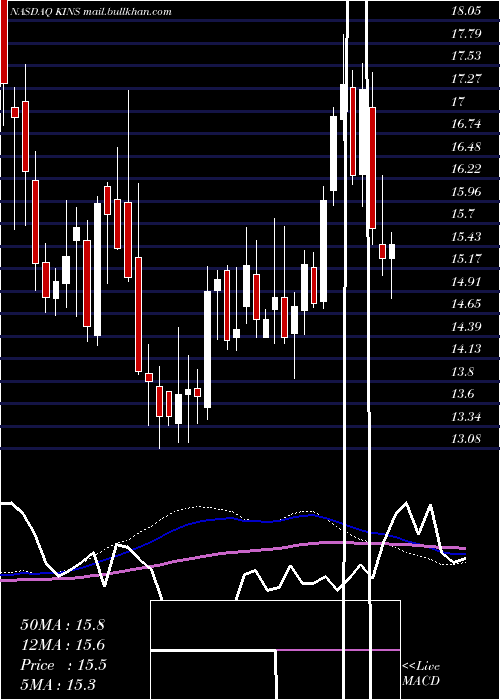Image resolution: width=500 pixels, height=700 pixels.
Task: Click the 15.7 price axis label
Action: tap(462, 214)
